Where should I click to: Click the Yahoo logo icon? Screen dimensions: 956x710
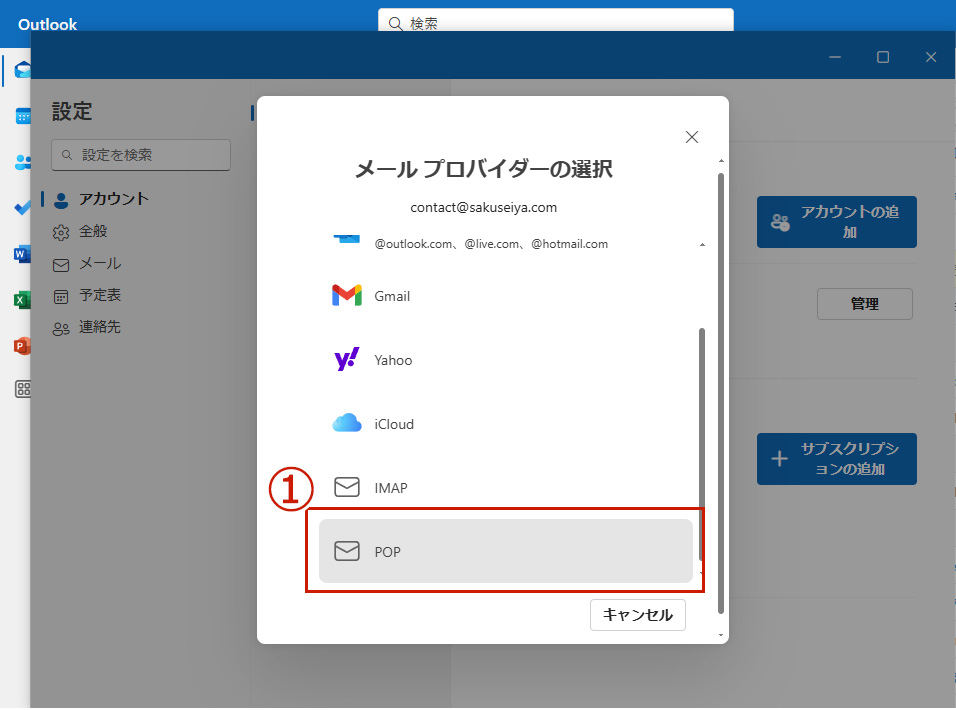(347, 360)
